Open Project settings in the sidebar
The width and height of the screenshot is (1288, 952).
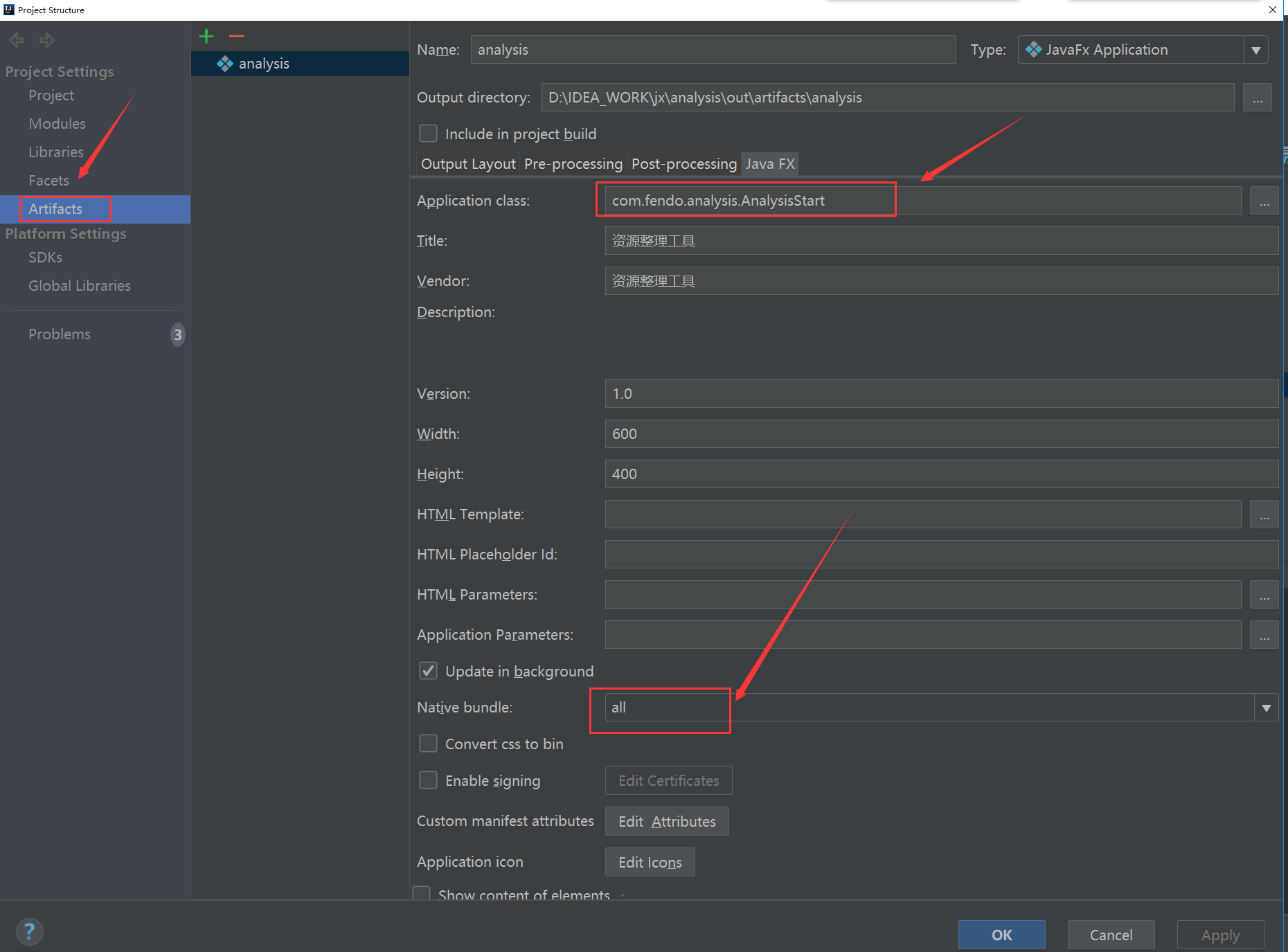(51, 96)
